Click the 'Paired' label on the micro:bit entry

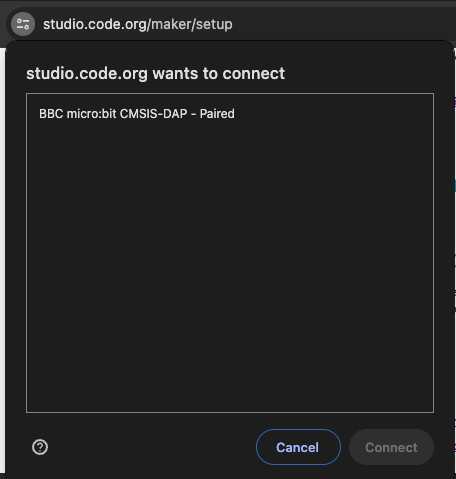[217, 114]
